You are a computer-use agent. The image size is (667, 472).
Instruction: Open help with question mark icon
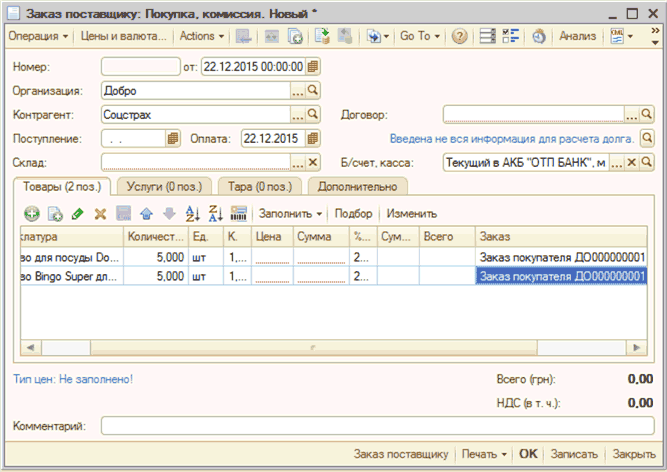[x=459, y=36]
